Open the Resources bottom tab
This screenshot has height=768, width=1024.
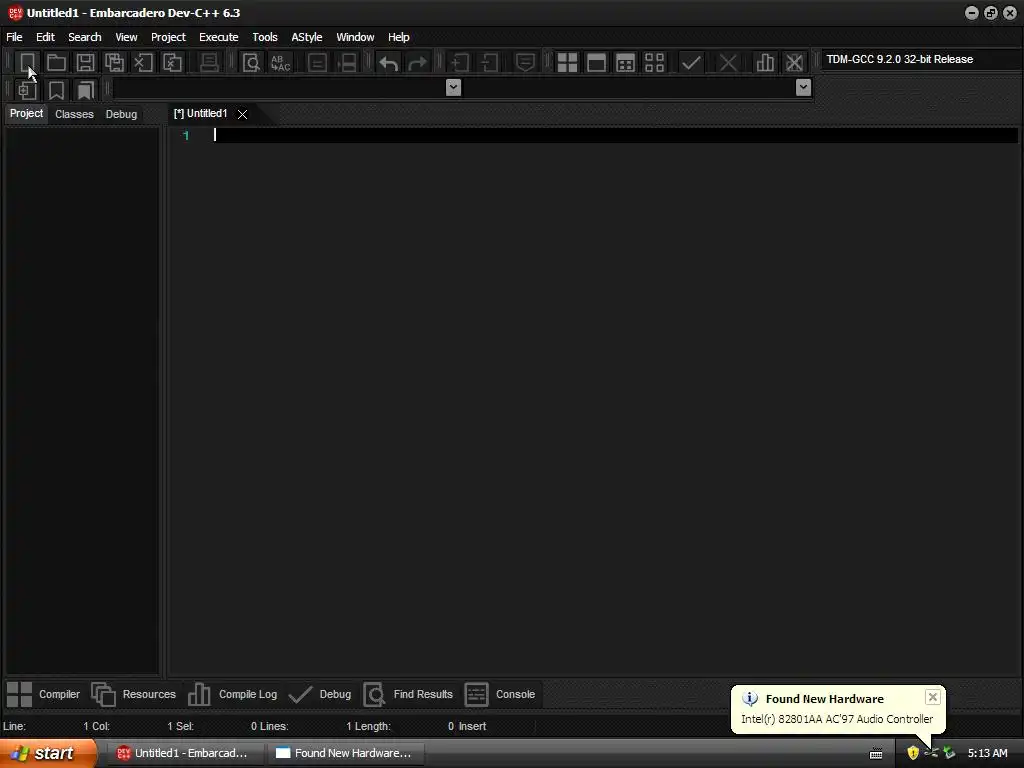click(134, 694)
